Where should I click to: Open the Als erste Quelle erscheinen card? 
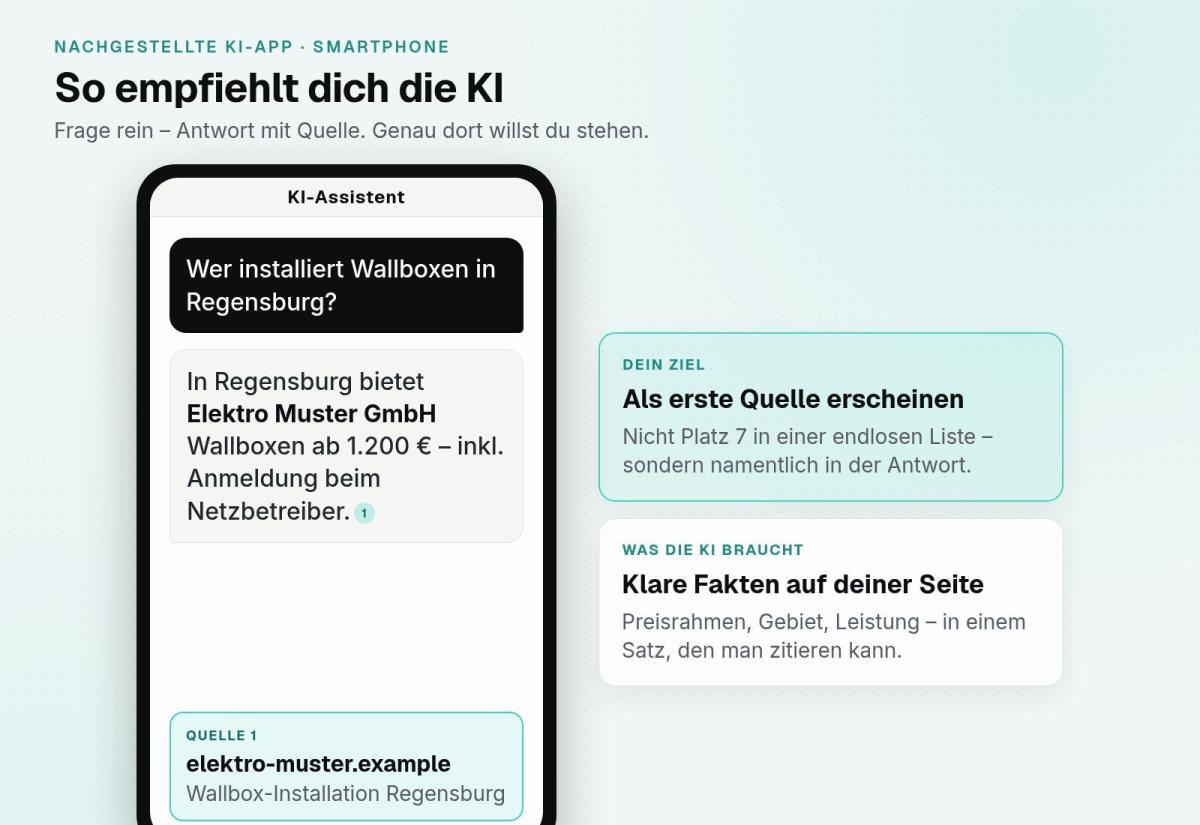830,417
